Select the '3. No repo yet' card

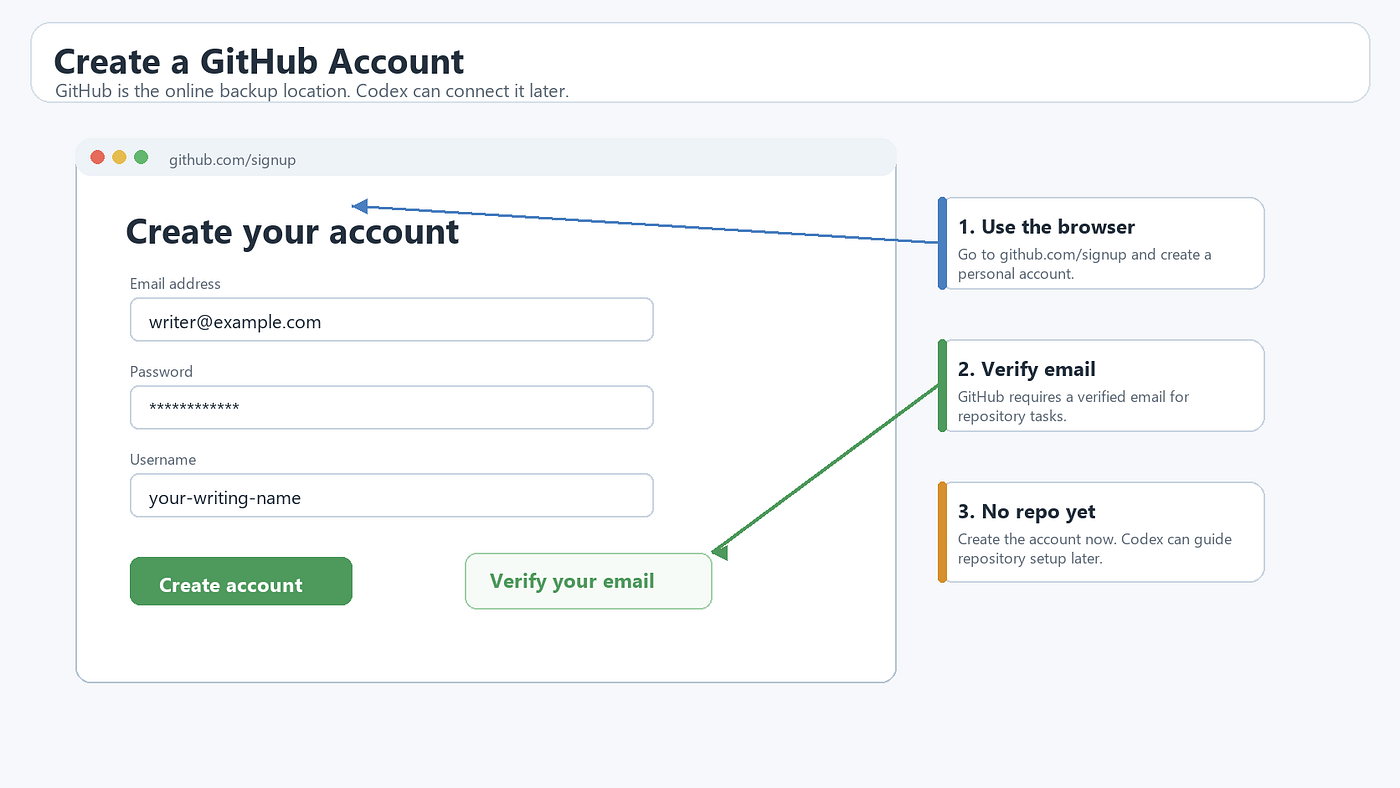(x=1101, y=532)
